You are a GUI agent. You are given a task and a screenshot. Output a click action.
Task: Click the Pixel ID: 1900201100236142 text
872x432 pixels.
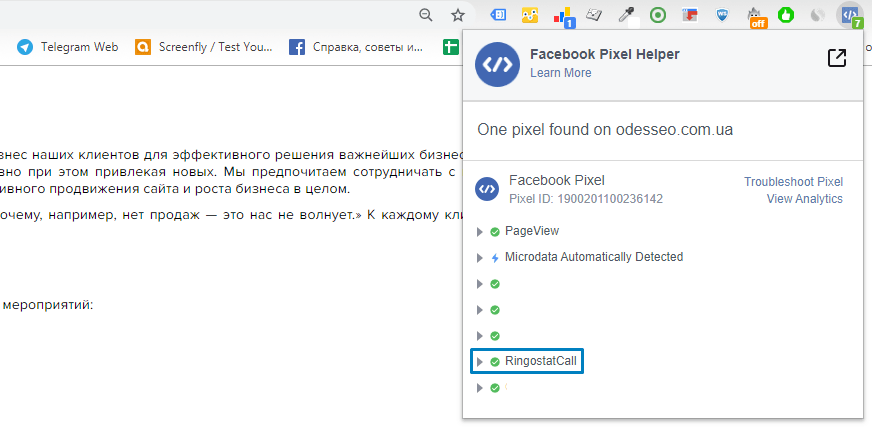(x=586, y=198)
